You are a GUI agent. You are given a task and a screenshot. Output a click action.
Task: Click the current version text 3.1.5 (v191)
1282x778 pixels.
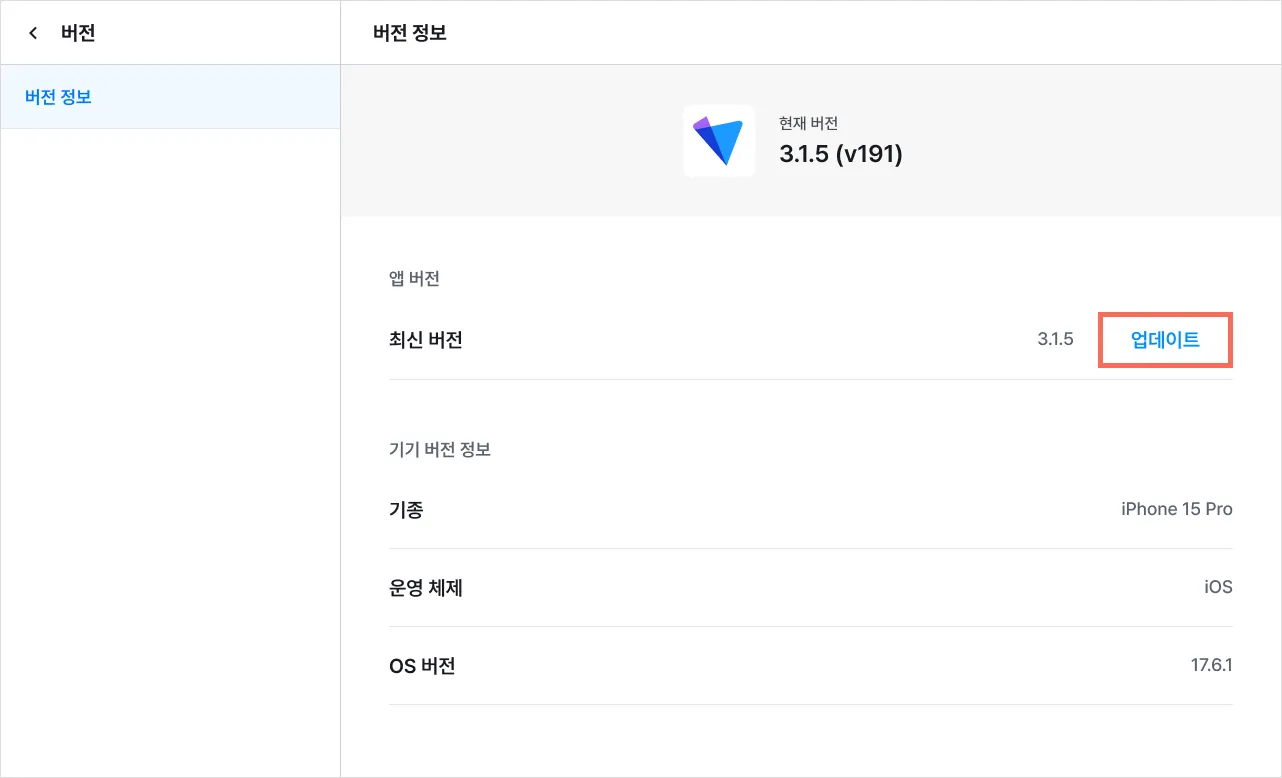pyautogui.click(x=840, y=154)
